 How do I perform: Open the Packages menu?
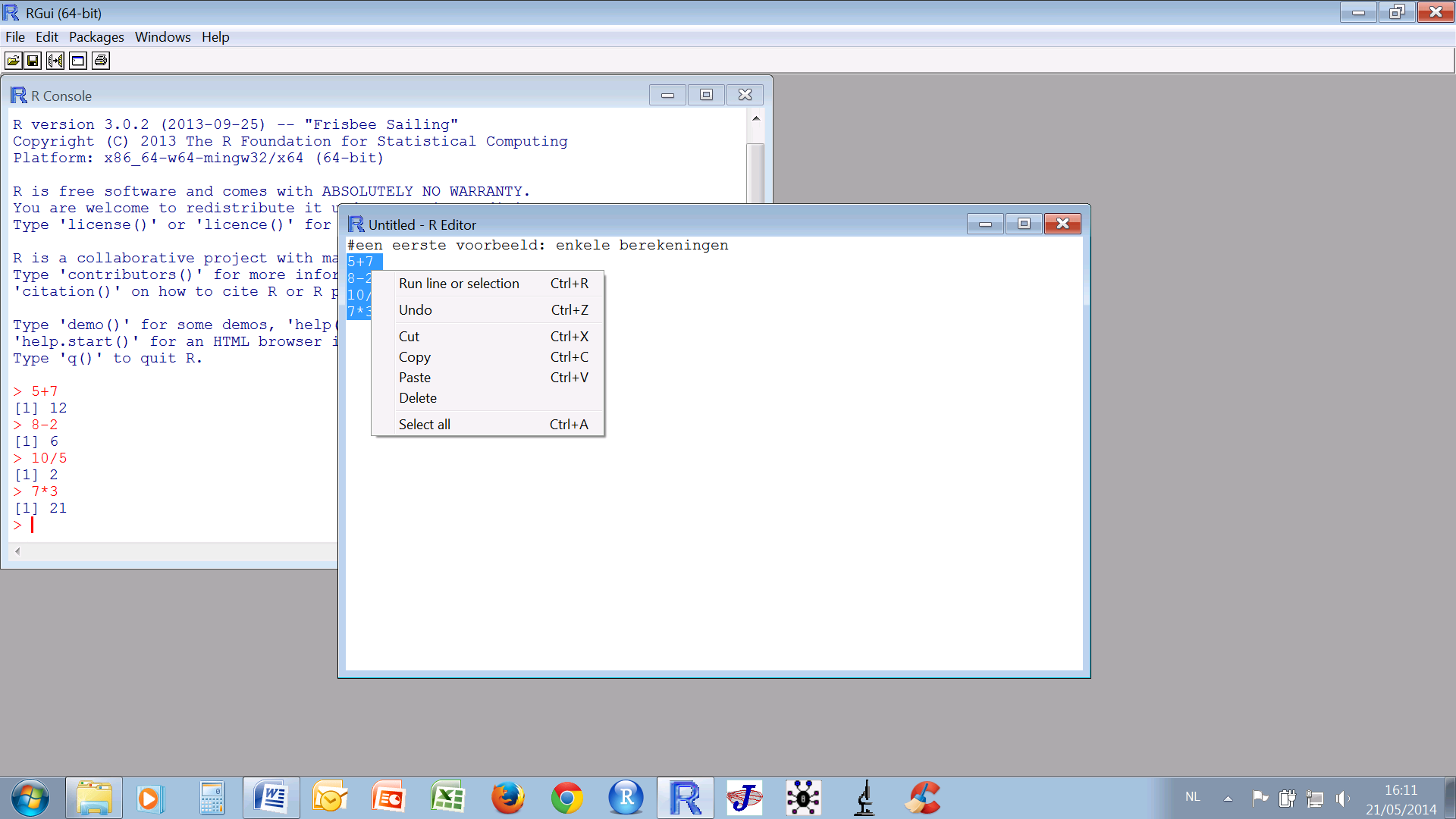[x=96, y=37]
